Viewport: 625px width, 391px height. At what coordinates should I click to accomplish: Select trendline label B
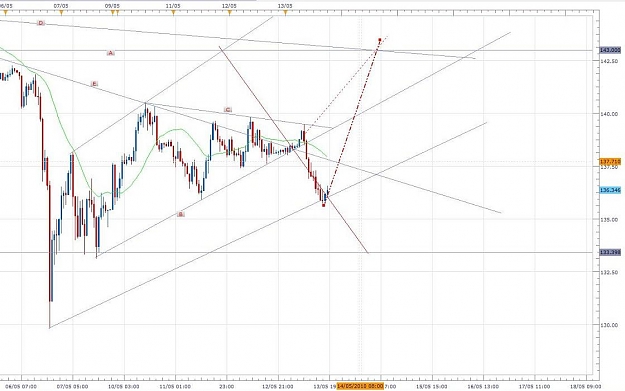click(x=181, y=214)
